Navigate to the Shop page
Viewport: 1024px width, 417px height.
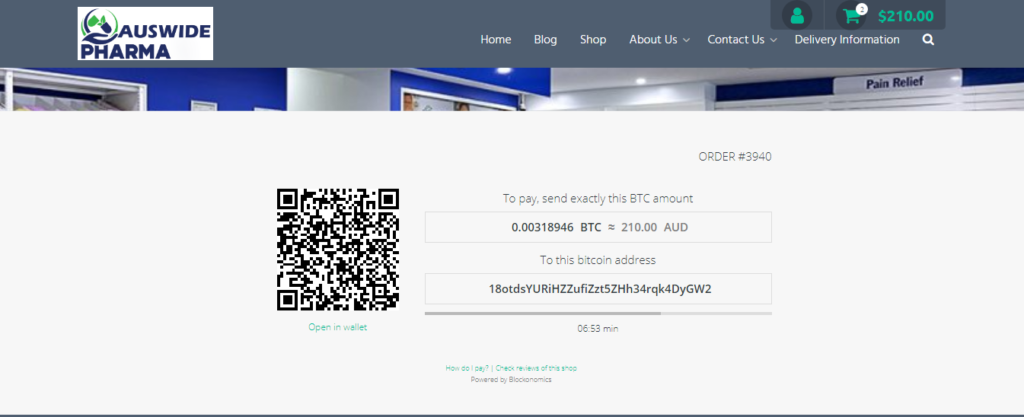click(x=593, y=40)
